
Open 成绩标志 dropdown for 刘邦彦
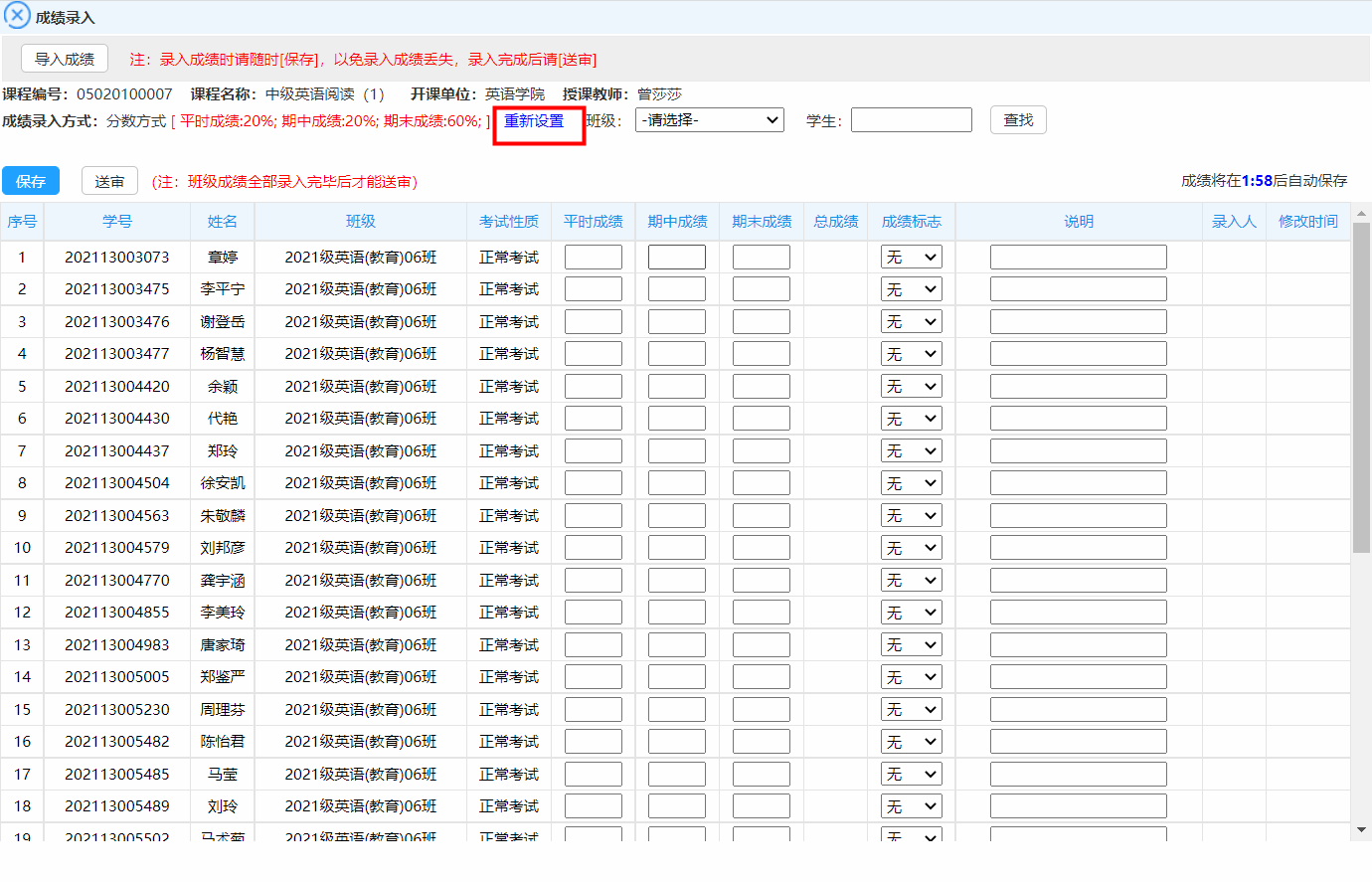pos(911,548)
